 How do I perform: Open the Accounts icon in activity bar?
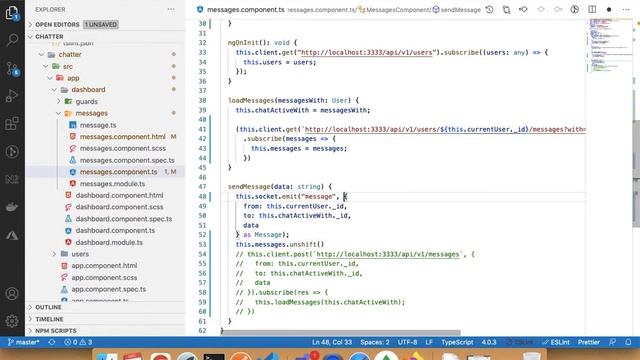coord(12,293)
